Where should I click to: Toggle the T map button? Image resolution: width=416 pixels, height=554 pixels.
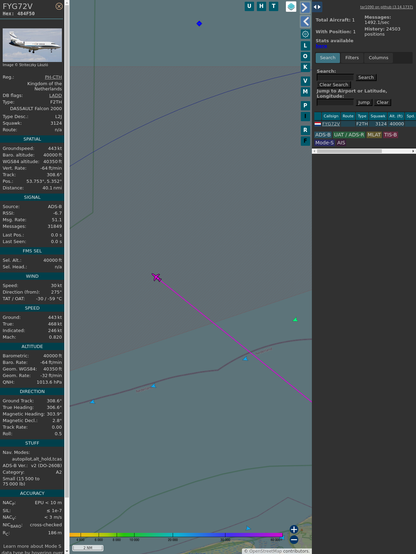[273, 6]
